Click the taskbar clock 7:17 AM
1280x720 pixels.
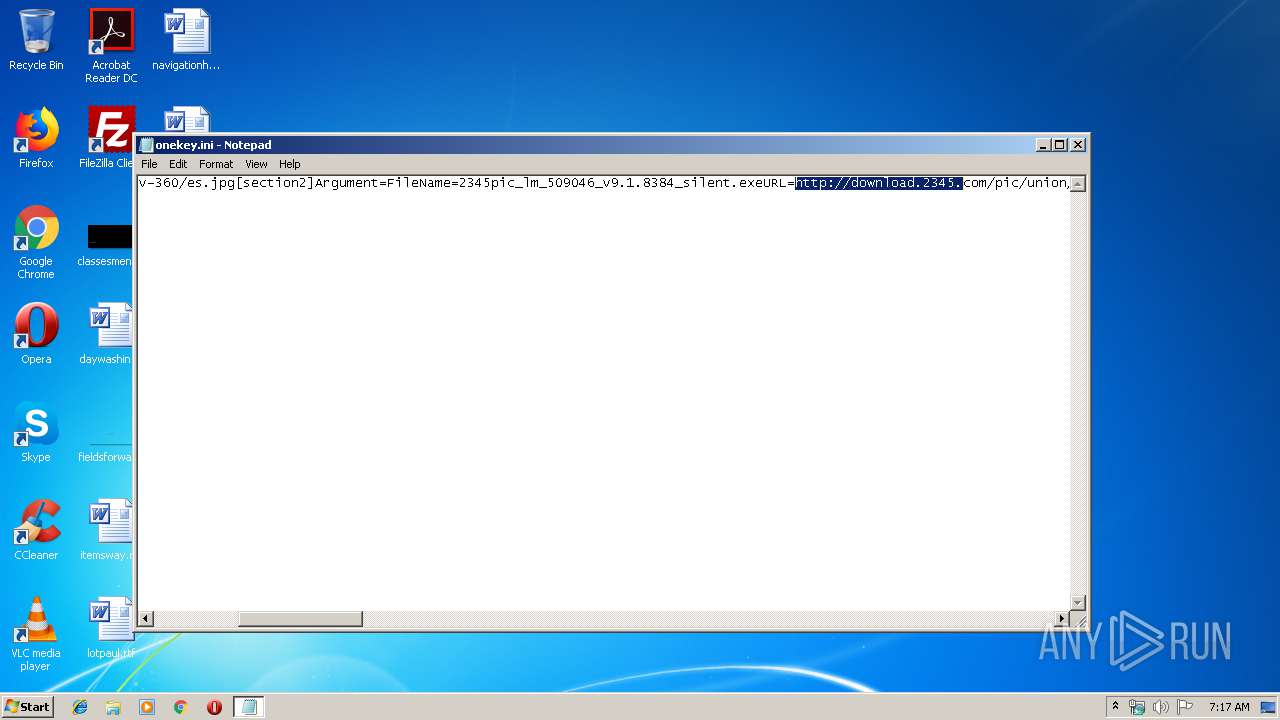1229,707
